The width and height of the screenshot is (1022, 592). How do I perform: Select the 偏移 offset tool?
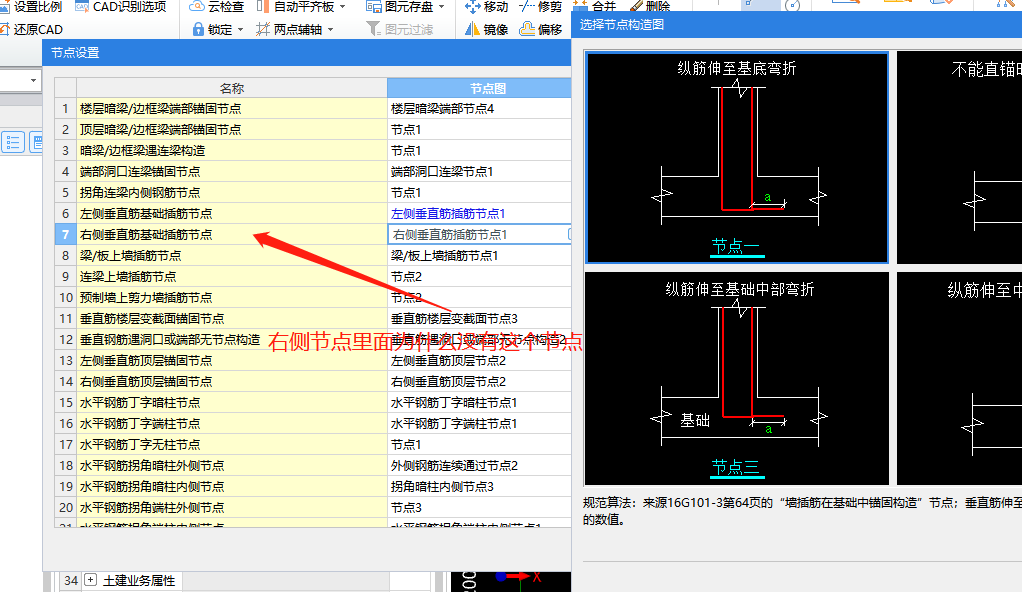[540, 29]
